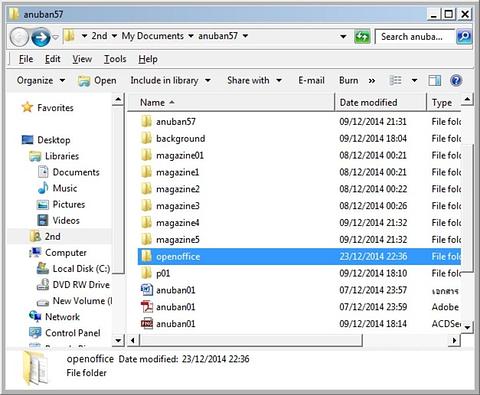This screenshot has height=395, width=480.
Task: Sort by the Name column header
Action: point(232,102)
